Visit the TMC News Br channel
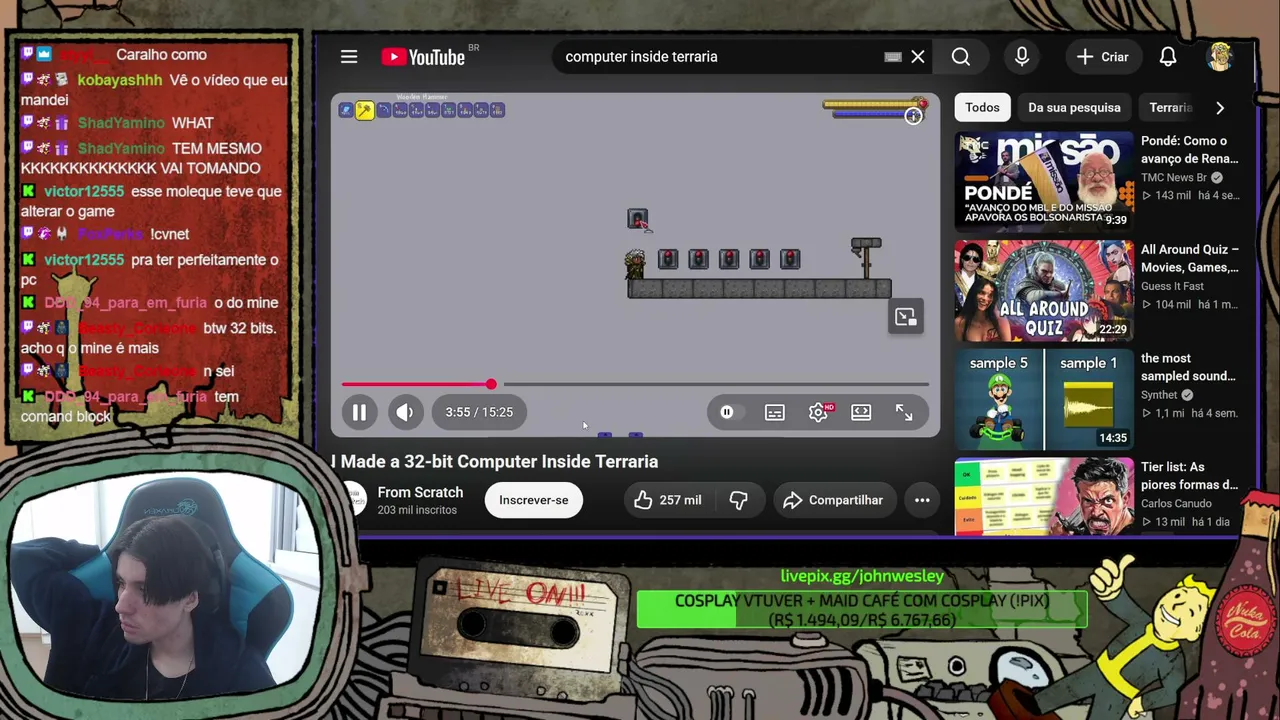Viewport: 1280px width, 720px height. point(1175,177)
